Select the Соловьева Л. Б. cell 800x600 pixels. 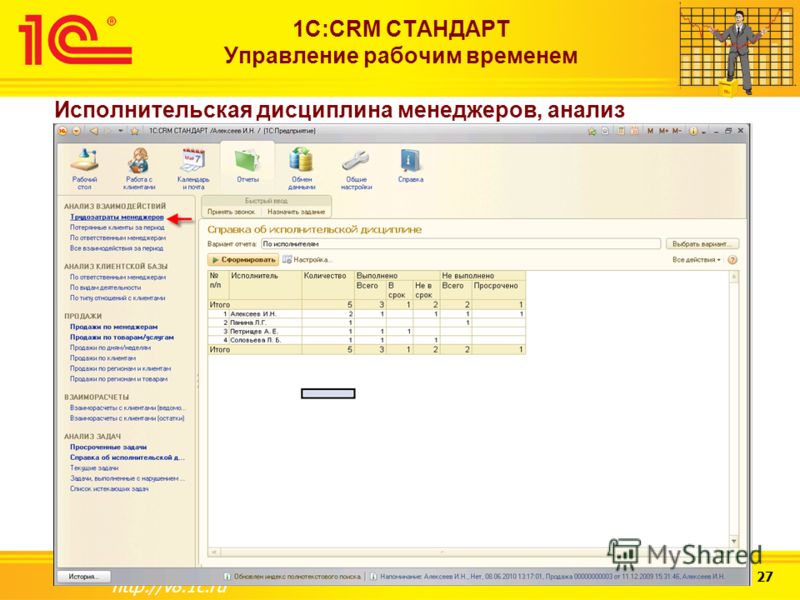[x=265, y=340]
